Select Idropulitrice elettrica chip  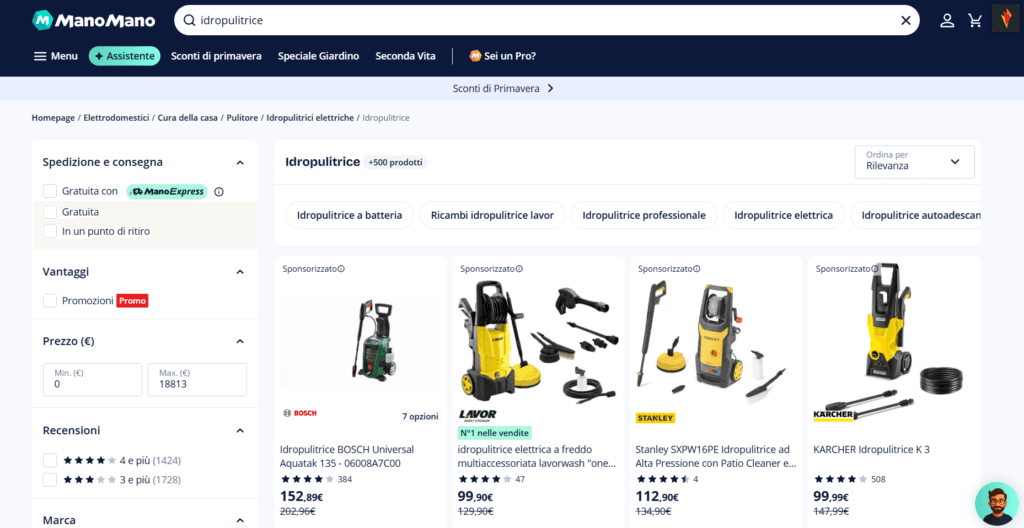pyautogui.click(x=783, y=215)
